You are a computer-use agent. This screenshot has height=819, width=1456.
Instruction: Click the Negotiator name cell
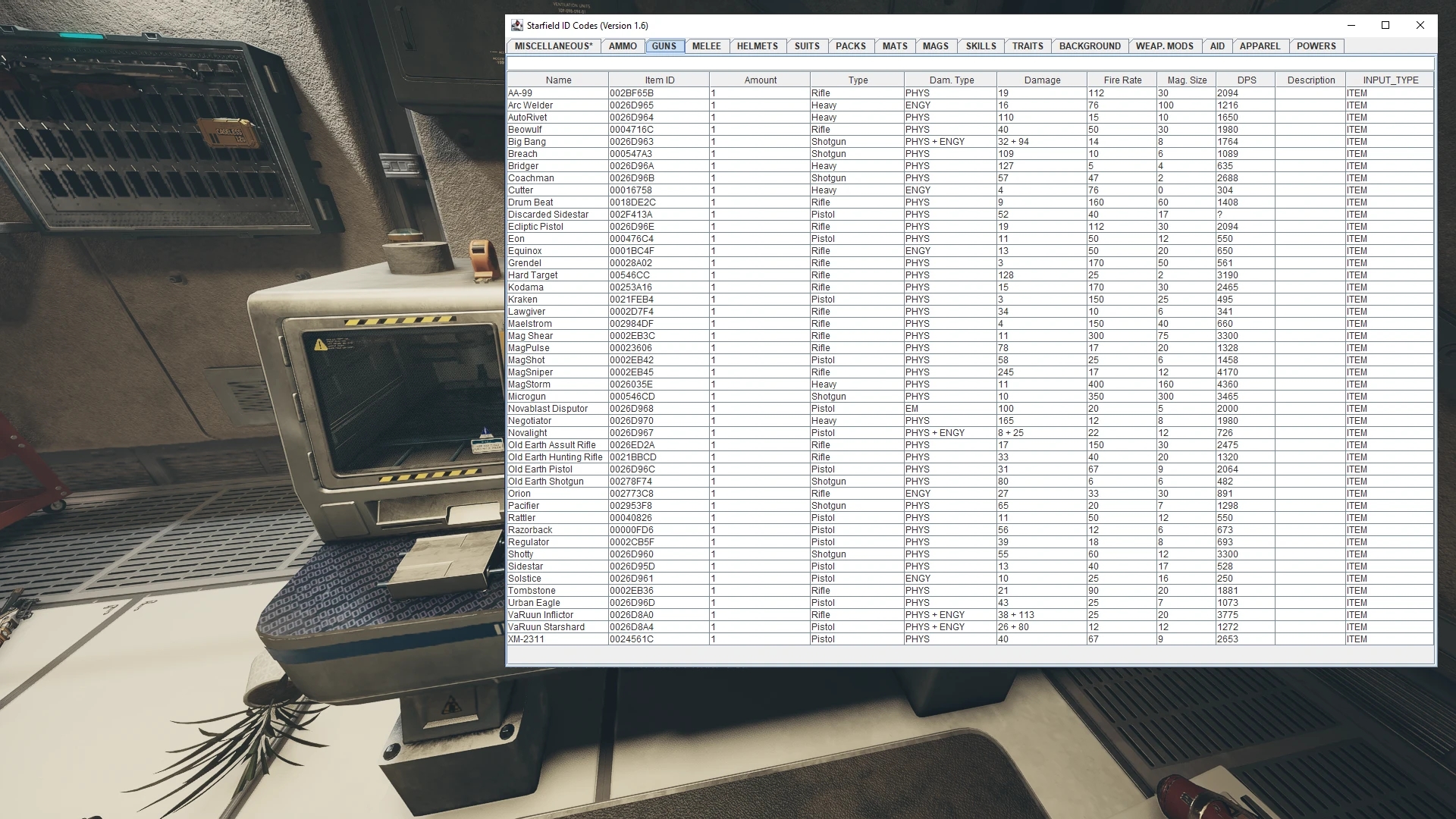[557, 421]
